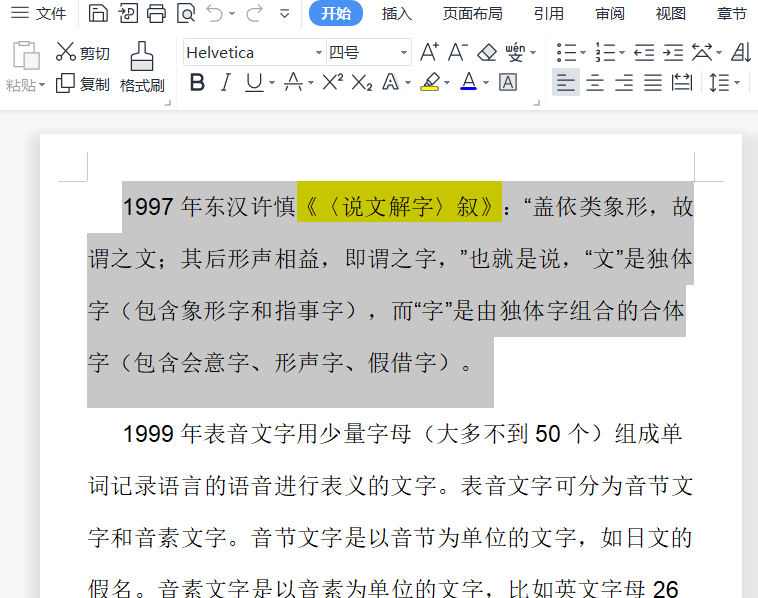Click the Redo arrow
Screen dimensions: 758x598
tap(254, 13)
